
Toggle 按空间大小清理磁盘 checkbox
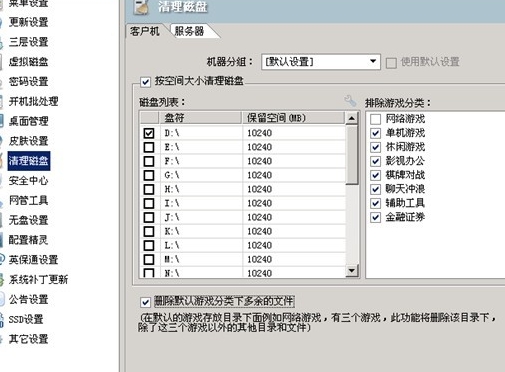coord(145,82)
